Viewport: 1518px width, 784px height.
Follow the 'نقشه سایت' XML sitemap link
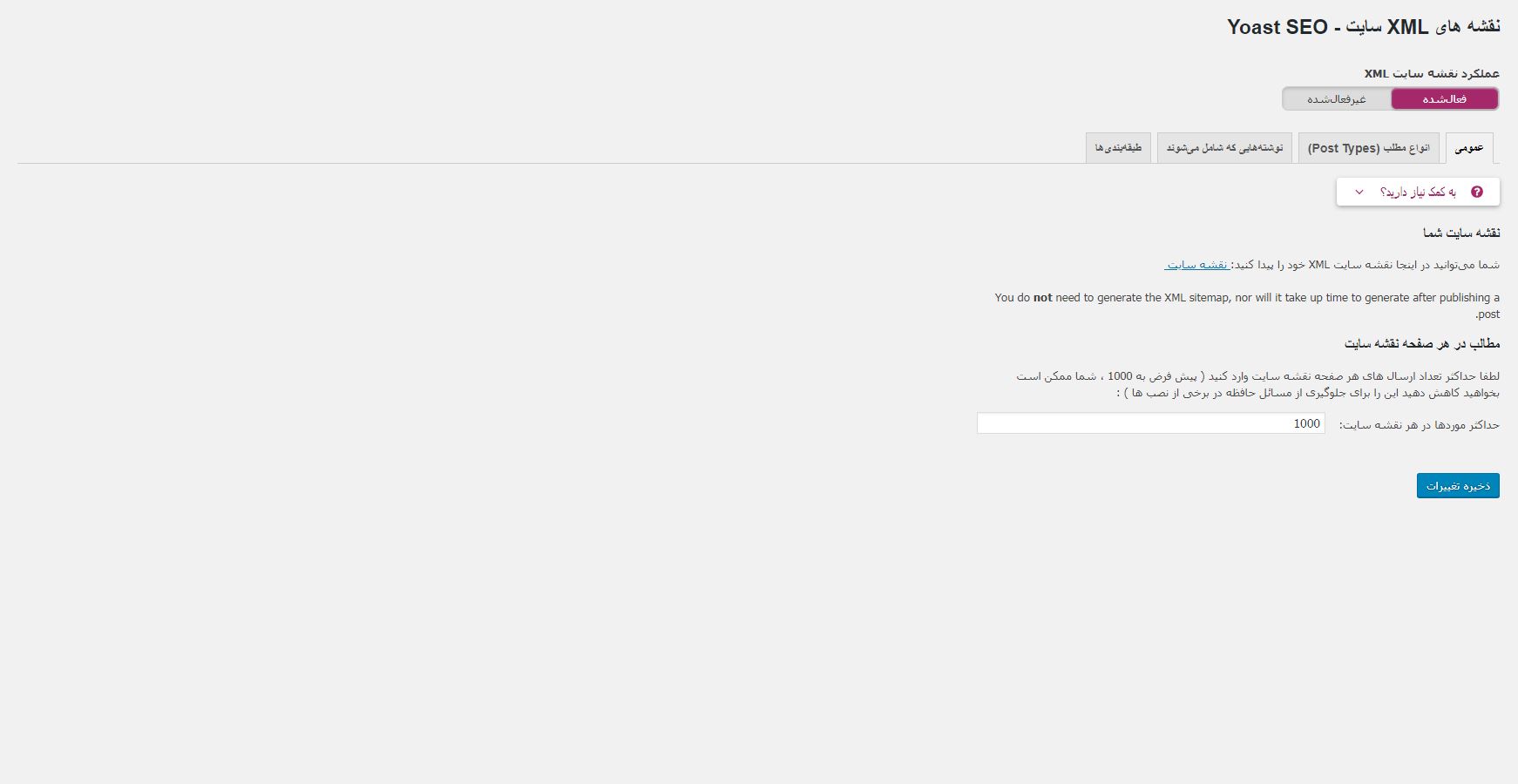[x=1197, y=265]
